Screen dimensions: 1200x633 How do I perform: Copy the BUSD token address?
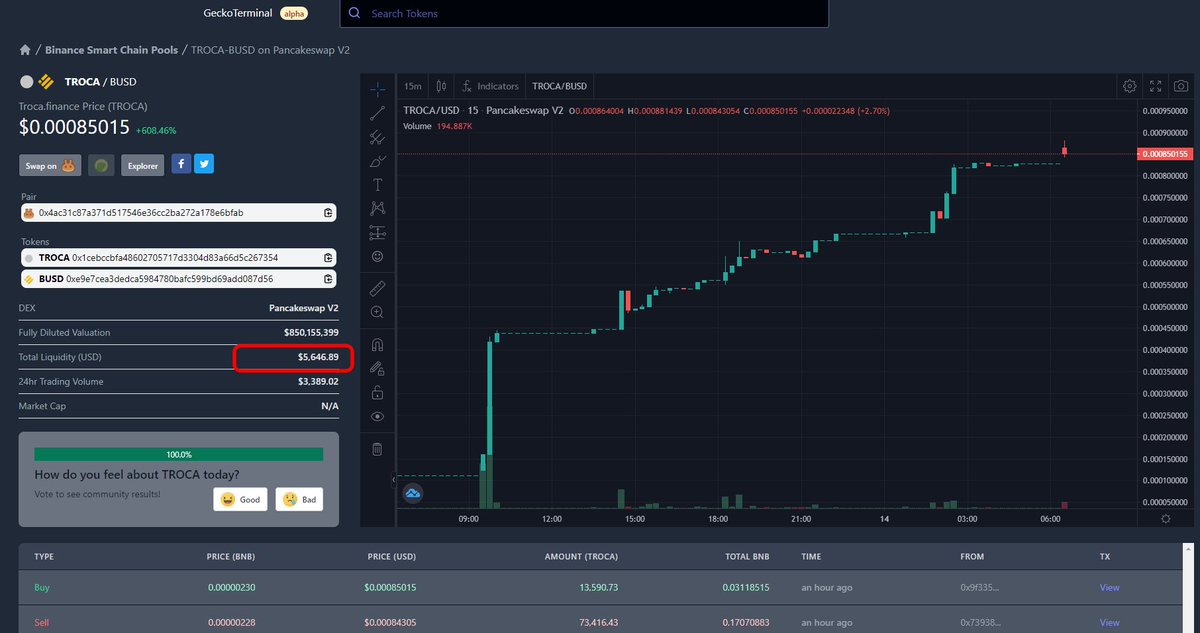(x=328, y=279)
